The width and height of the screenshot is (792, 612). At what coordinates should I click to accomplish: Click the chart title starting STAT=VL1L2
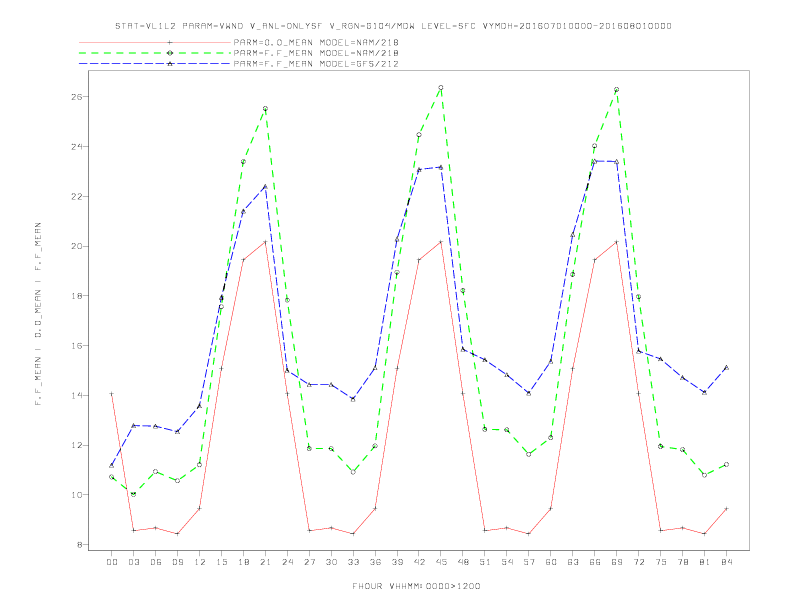pyautogui.click(x=393, y=26)
